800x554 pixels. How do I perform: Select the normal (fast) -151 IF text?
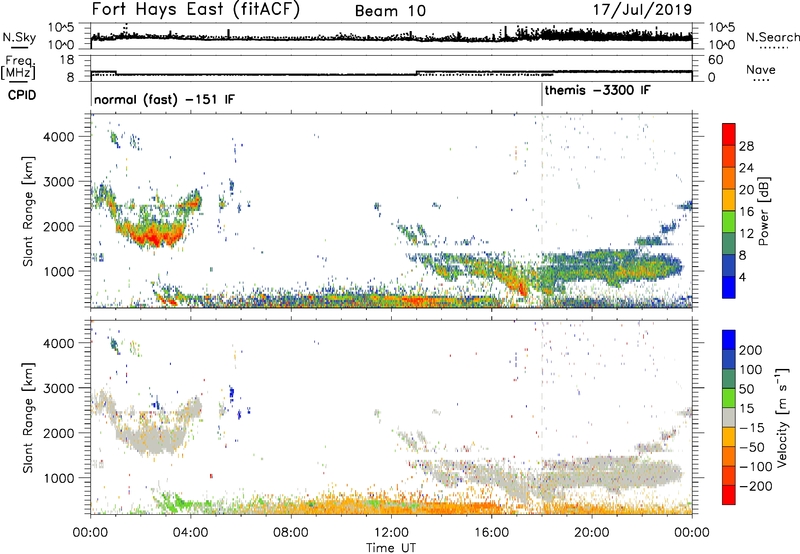(x=164, y=99)
